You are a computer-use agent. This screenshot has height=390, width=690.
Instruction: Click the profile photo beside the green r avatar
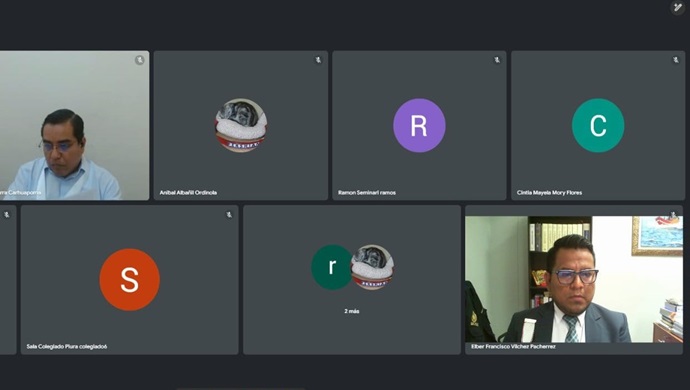pyautogui.click(x=372, y=267)
